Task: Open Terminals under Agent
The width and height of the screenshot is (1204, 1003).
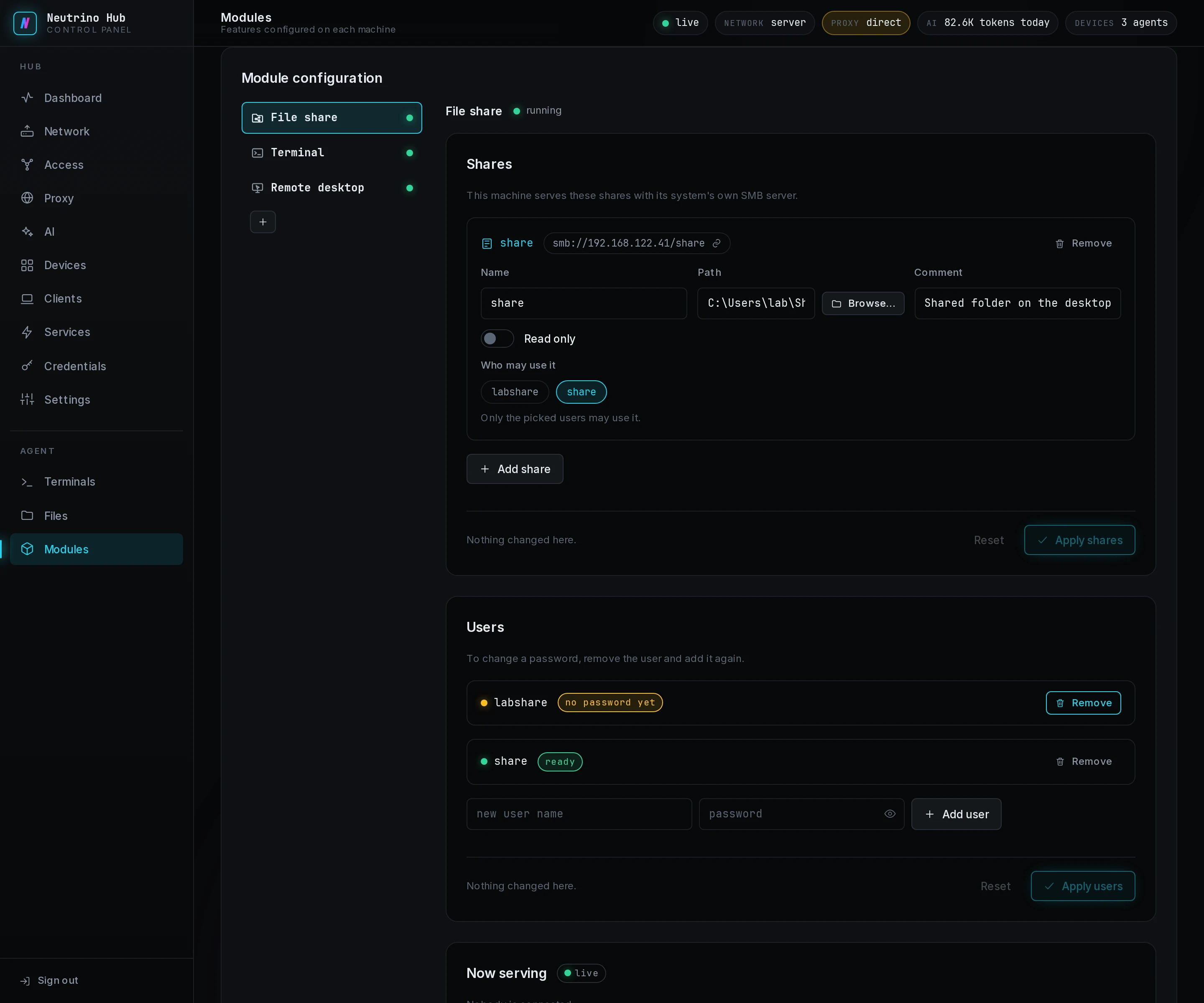Action: (96, 482)
